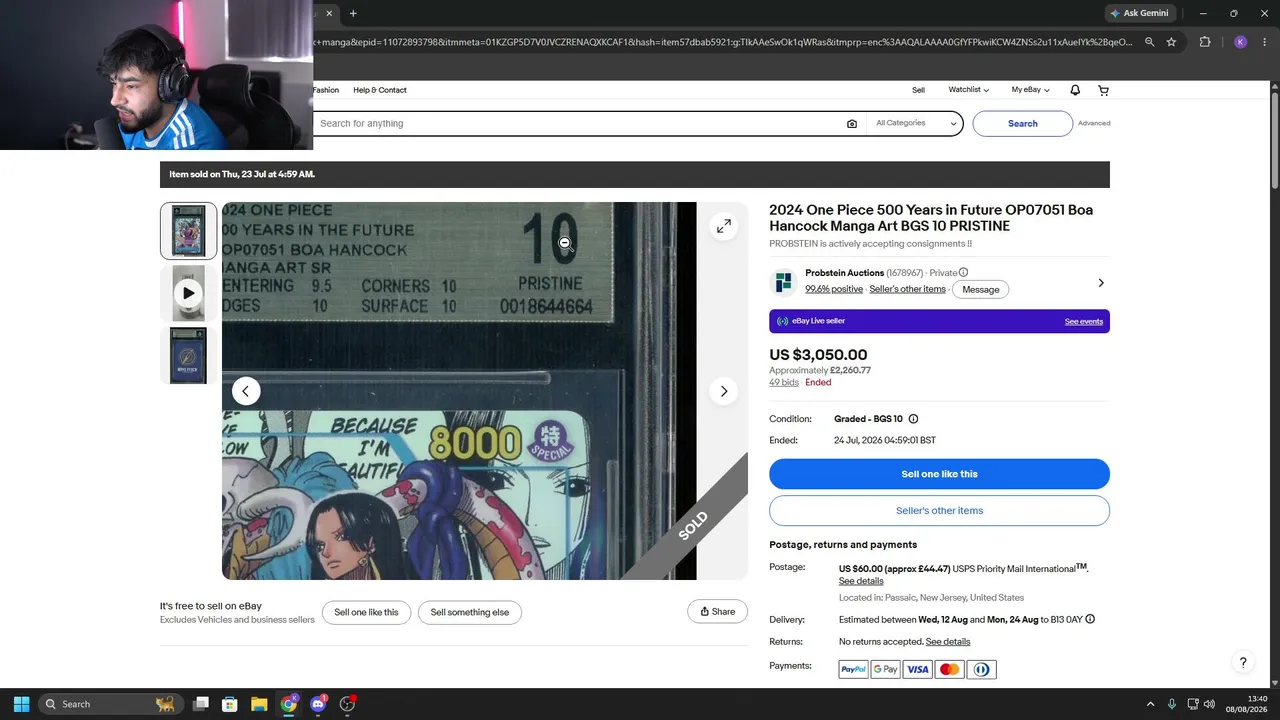Open See events for eBay Live
Viewport: 1280px width, 720px height.
(1084, 322)
